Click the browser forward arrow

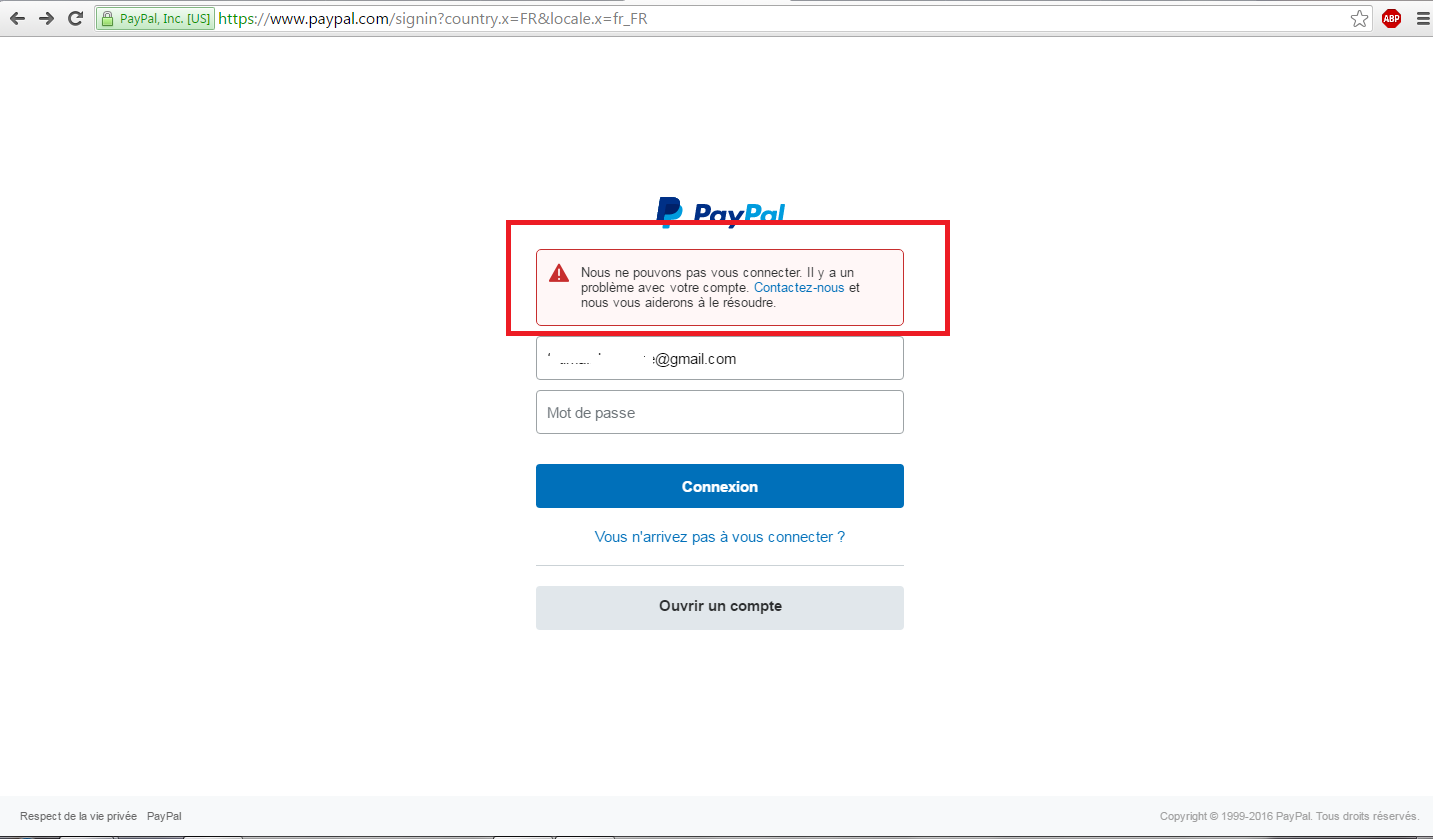(x=46, y=18)
